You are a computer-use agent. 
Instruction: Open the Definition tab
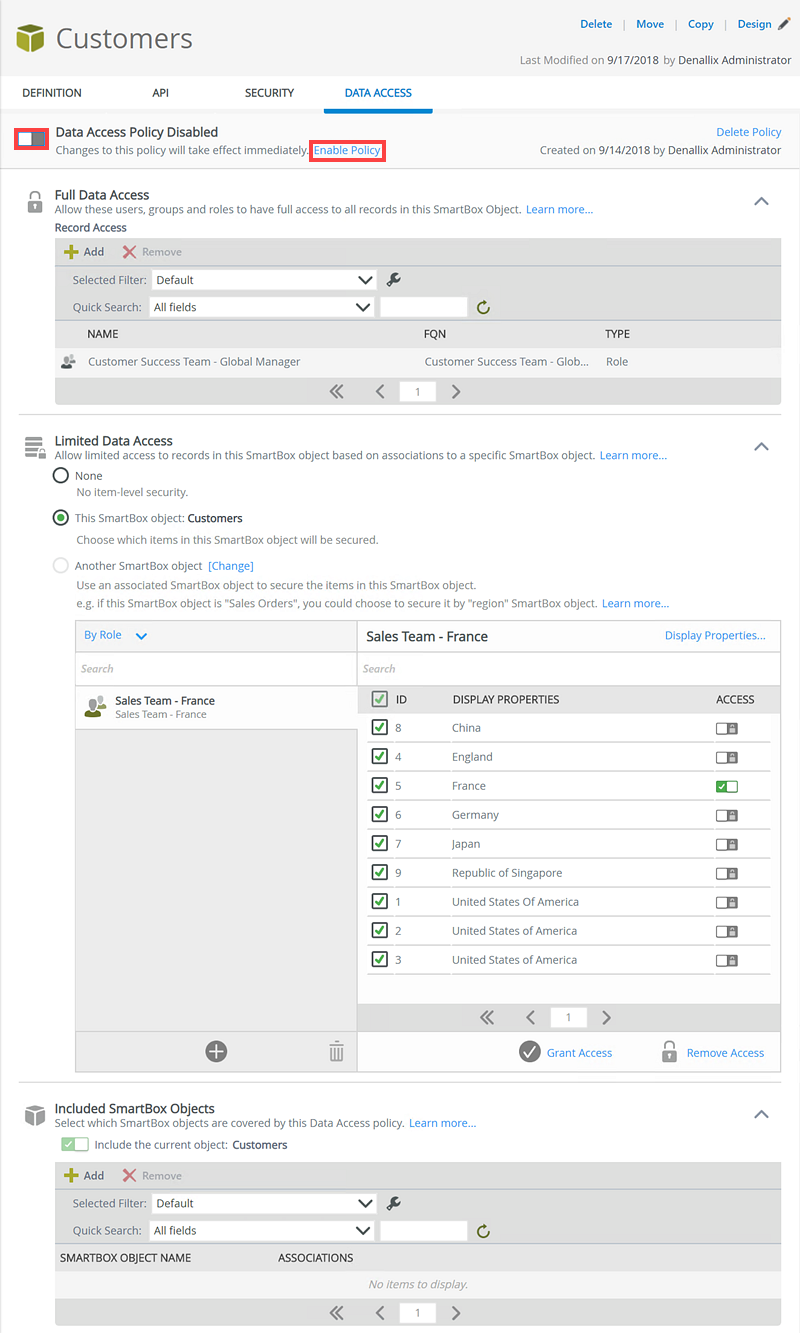coord(52,93)
